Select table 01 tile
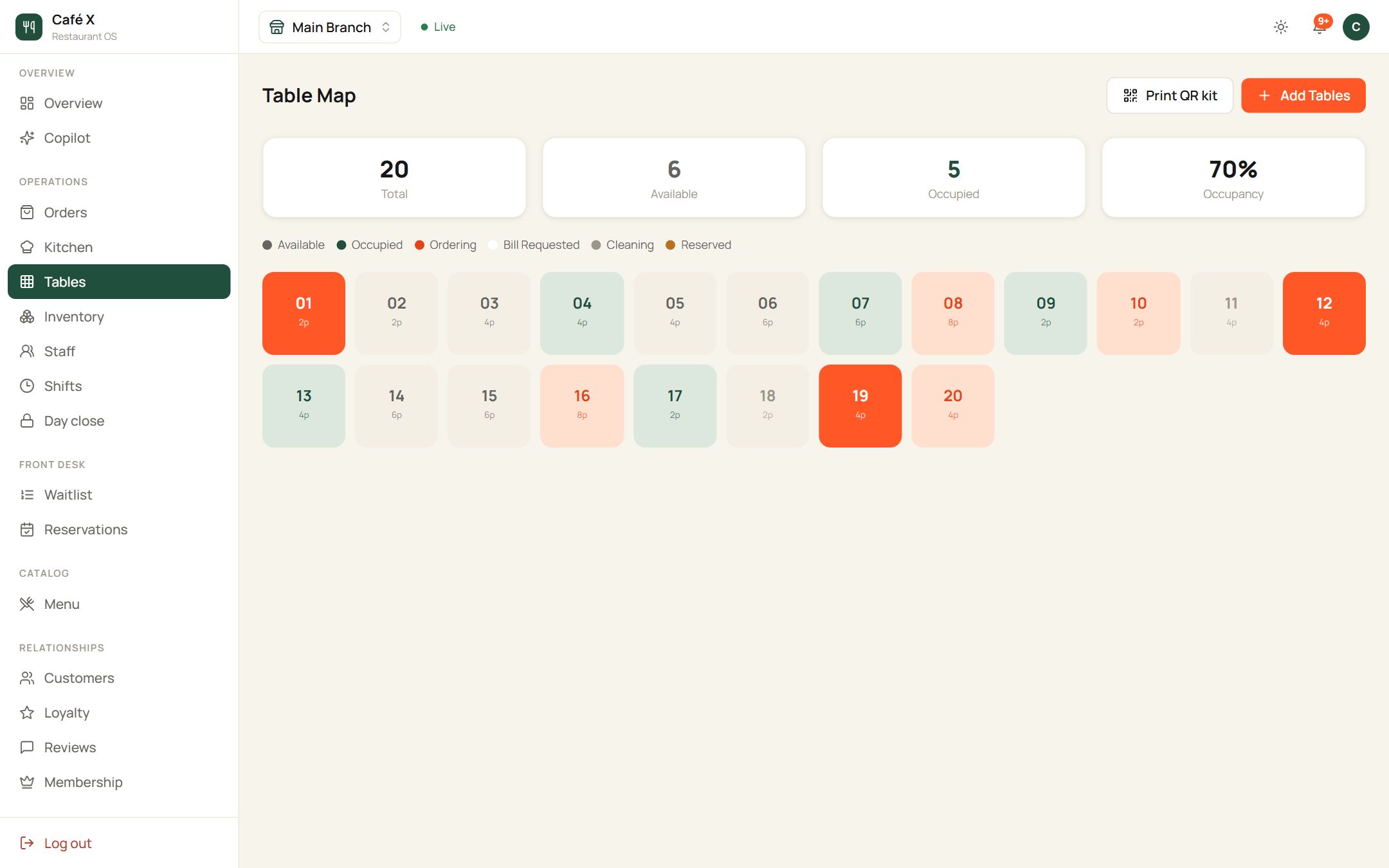The height and width of the screenshot is (868, 1389). coord(304,313)
